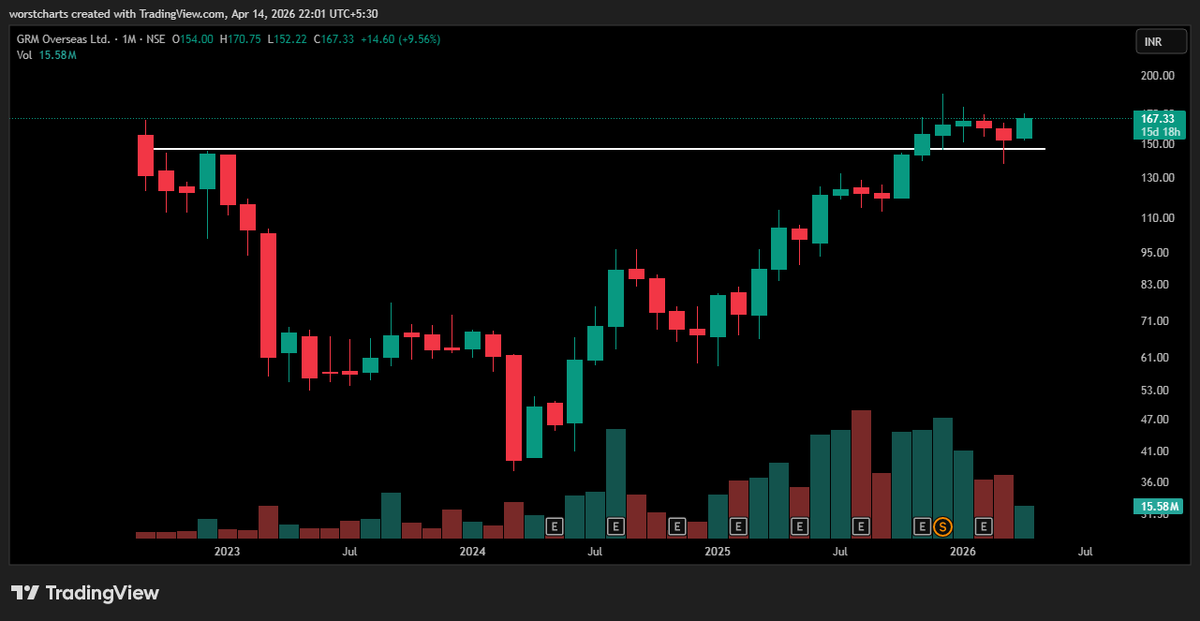This screenshot has height=621, width=1200.
Task: Open the INR currency selector
Action: point(1159,42)
